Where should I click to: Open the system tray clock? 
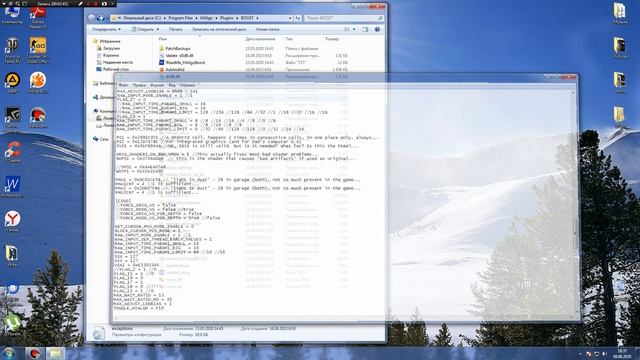622,353
